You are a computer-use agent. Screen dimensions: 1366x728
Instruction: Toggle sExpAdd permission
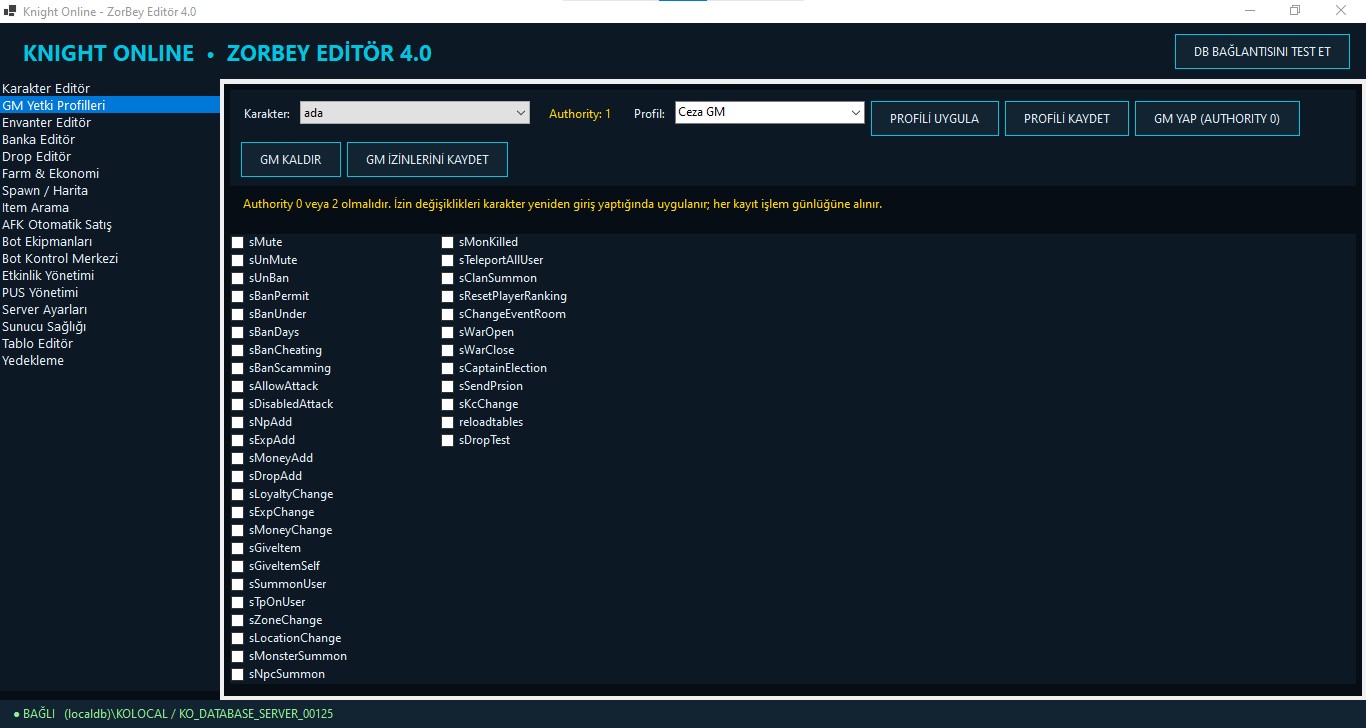coord(238,440)
